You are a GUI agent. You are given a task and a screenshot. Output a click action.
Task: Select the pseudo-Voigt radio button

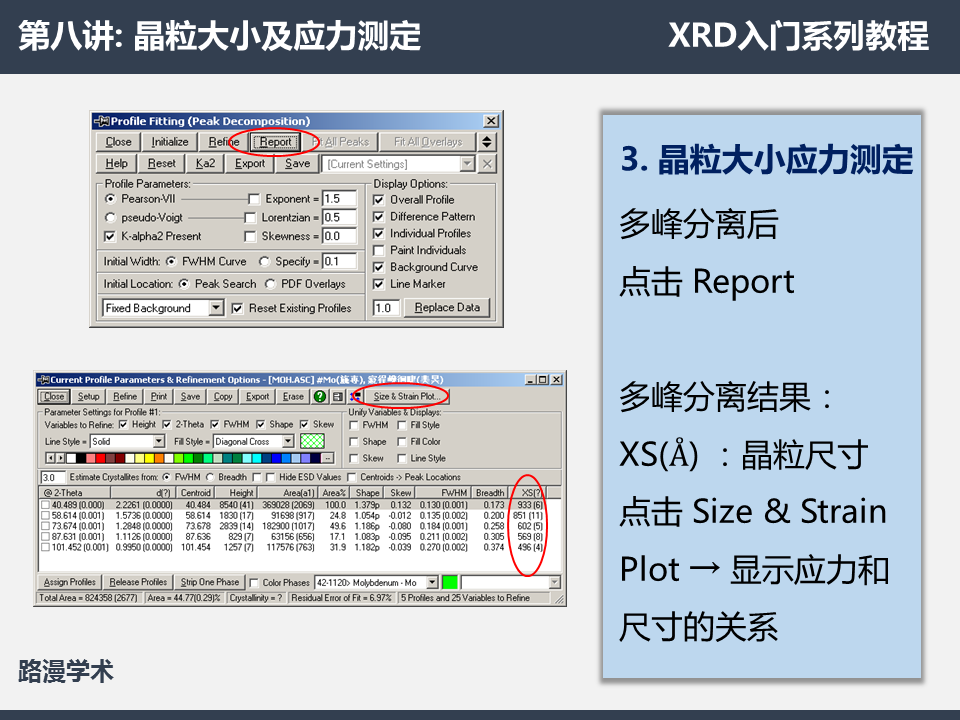(x=110, y=217)
